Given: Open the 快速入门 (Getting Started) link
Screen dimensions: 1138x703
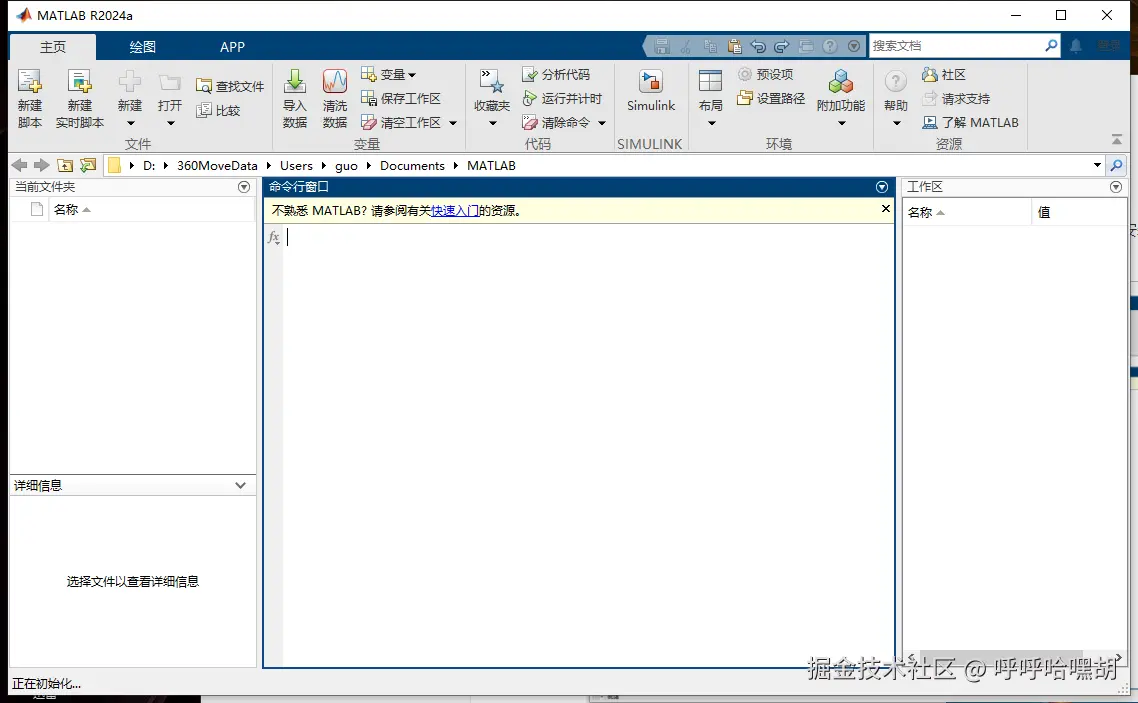Looking at the screenshot, I should coord(455,210).
